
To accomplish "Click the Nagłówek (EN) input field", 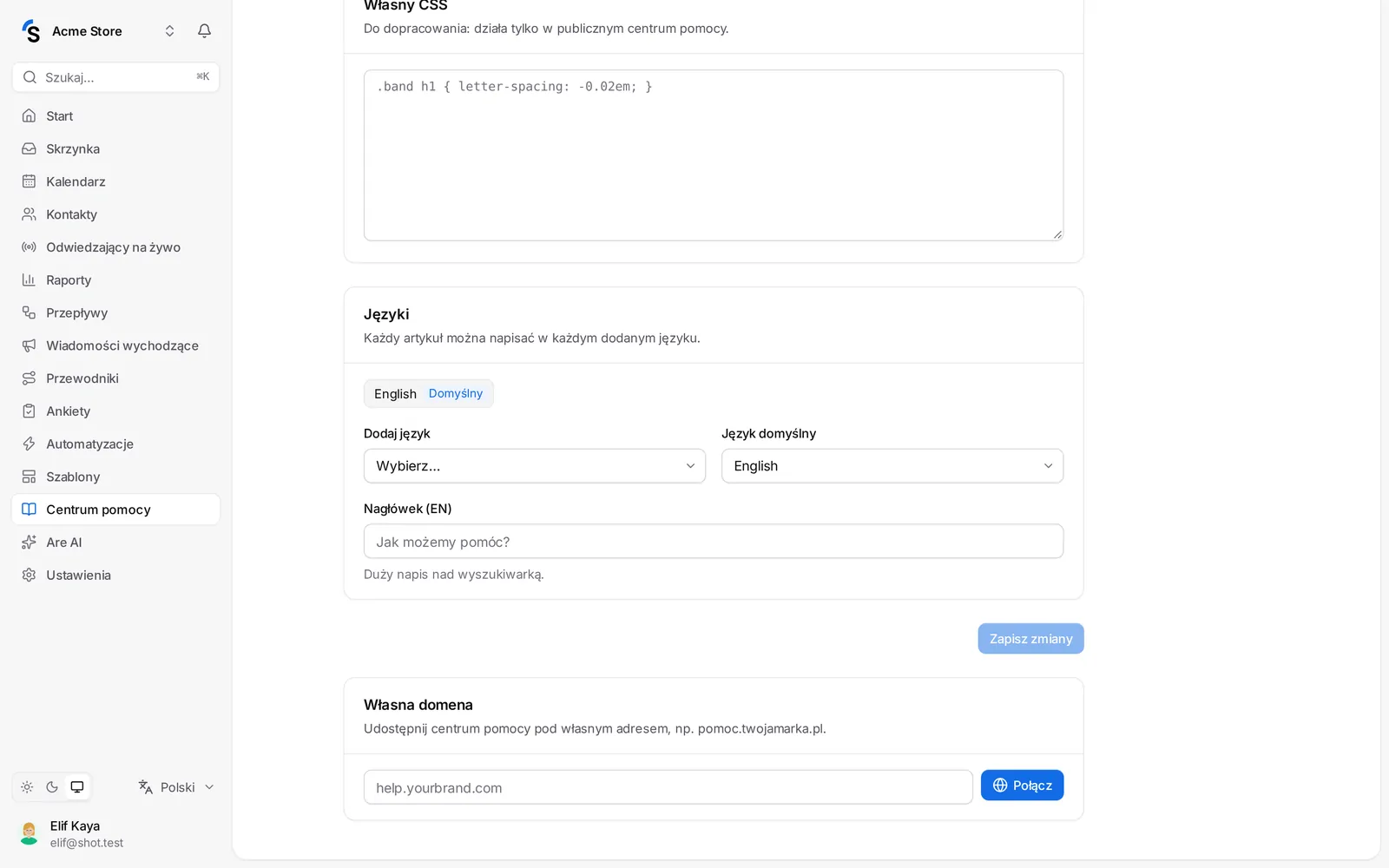I will pos(714,542).
